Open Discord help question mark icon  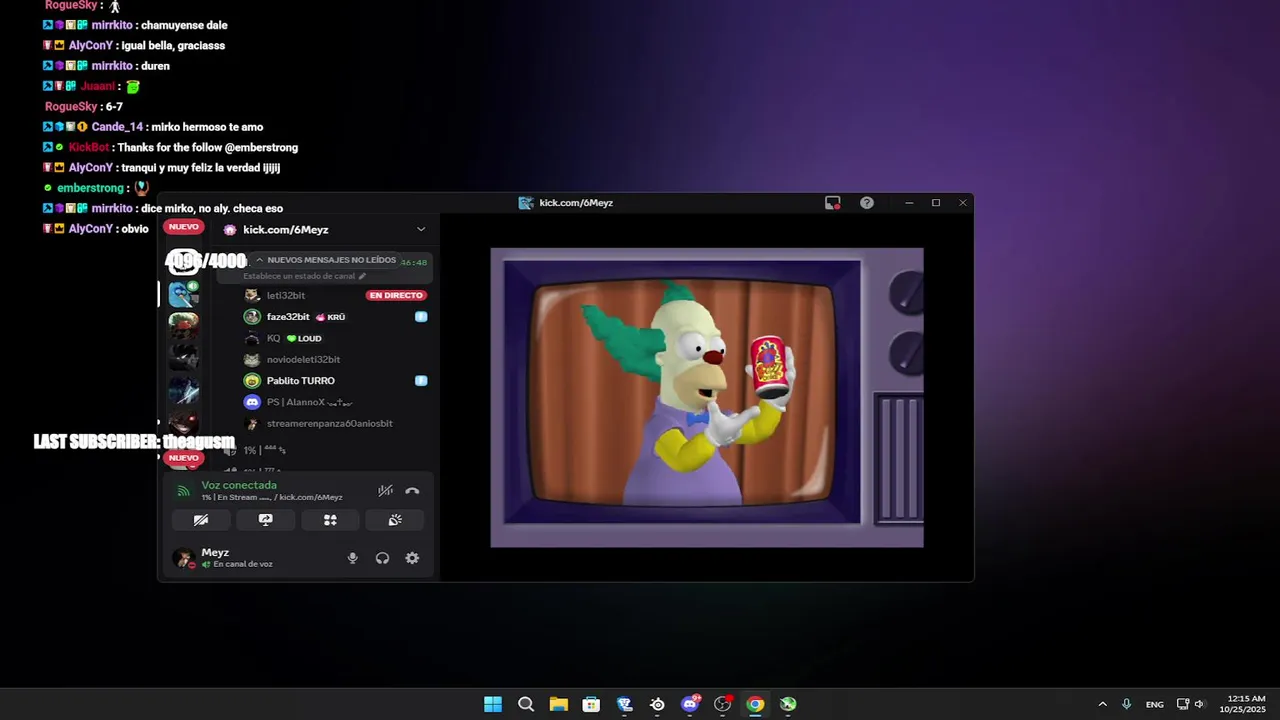(x=867, y=203)
